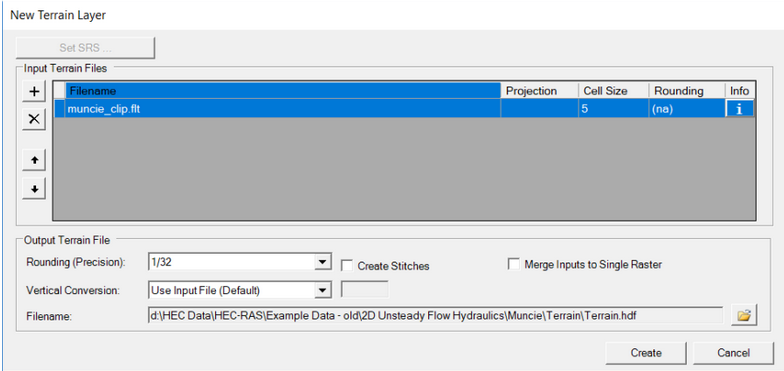Click the Rounding column header
784x371 pixels.
coord(686,90)
